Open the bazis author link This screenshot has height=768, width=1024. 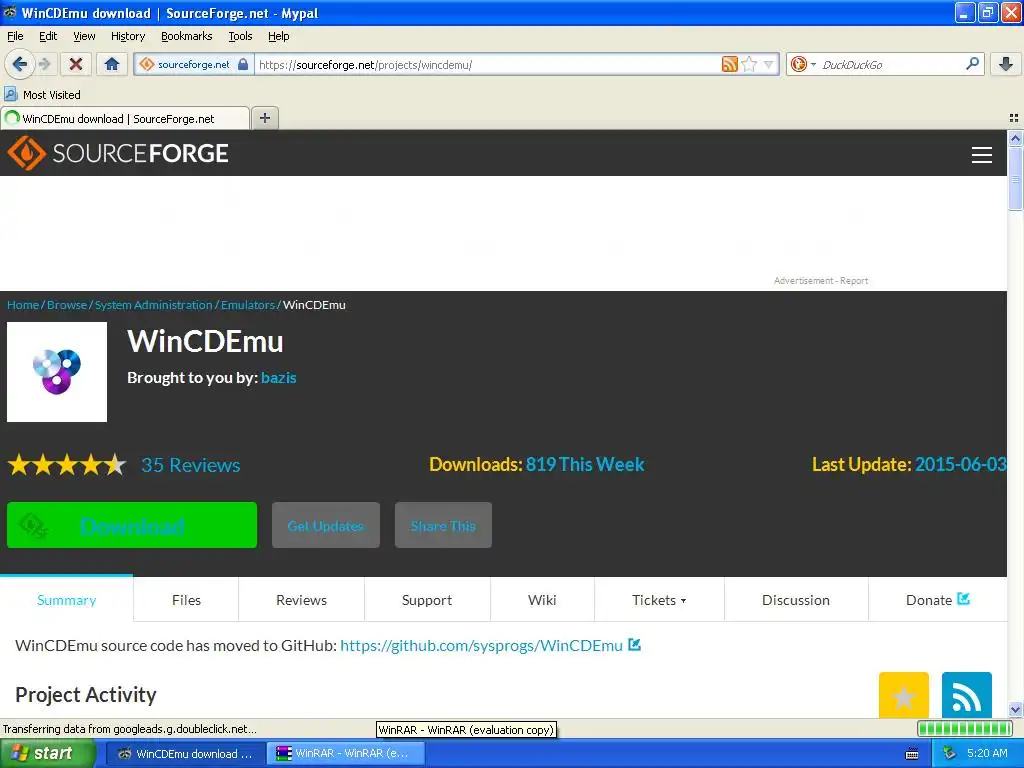pos(278,377)
